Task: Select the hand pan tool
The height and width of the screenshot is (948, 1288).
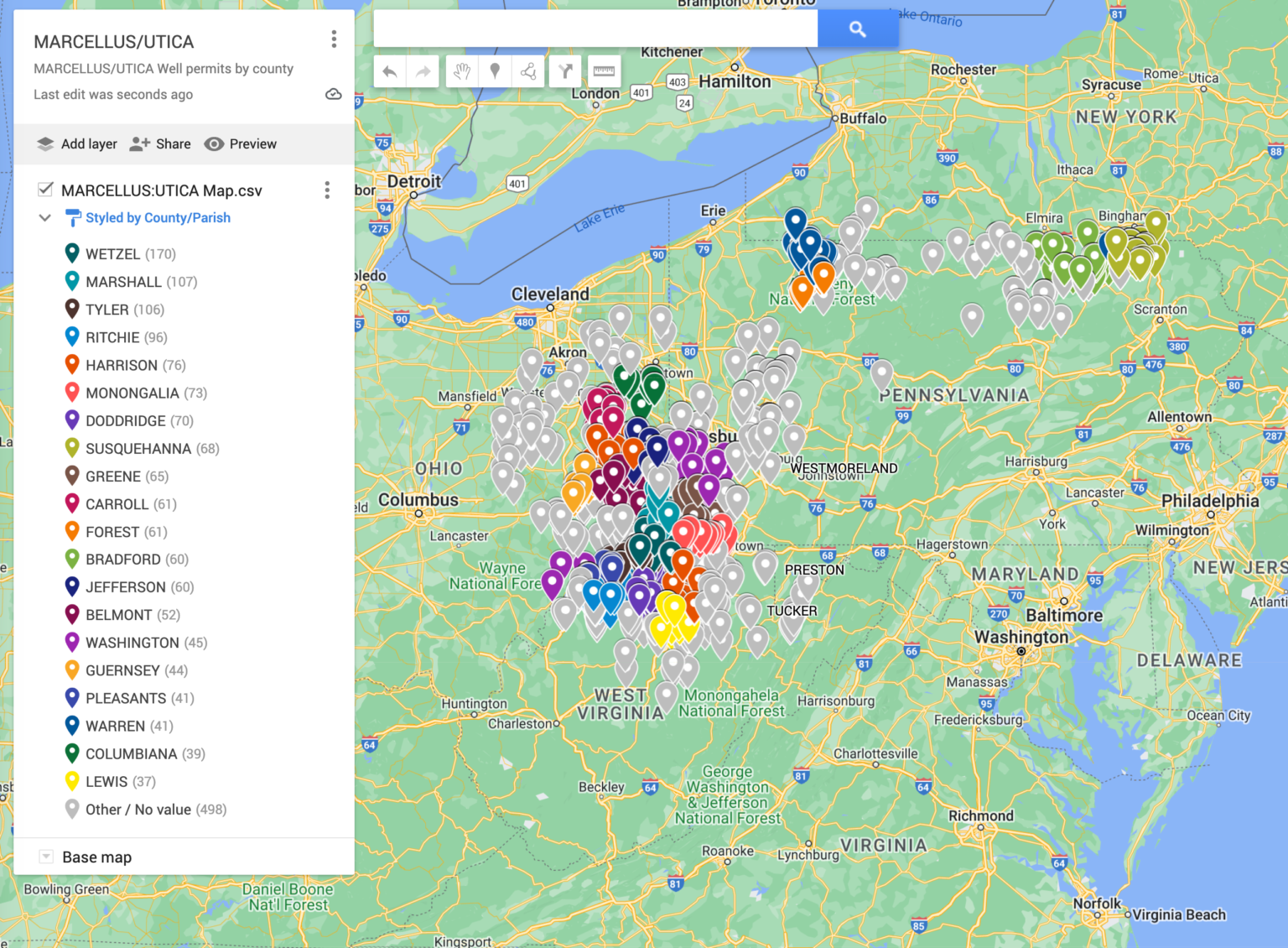Action: 460,71
